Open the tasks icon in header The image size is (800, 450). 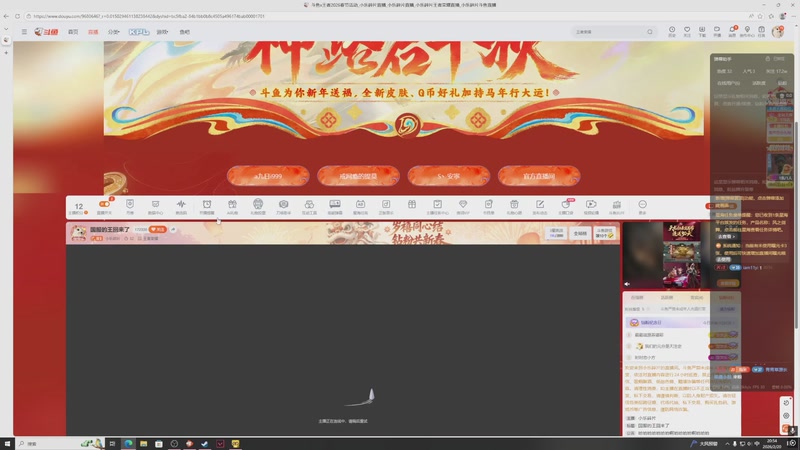761,32
